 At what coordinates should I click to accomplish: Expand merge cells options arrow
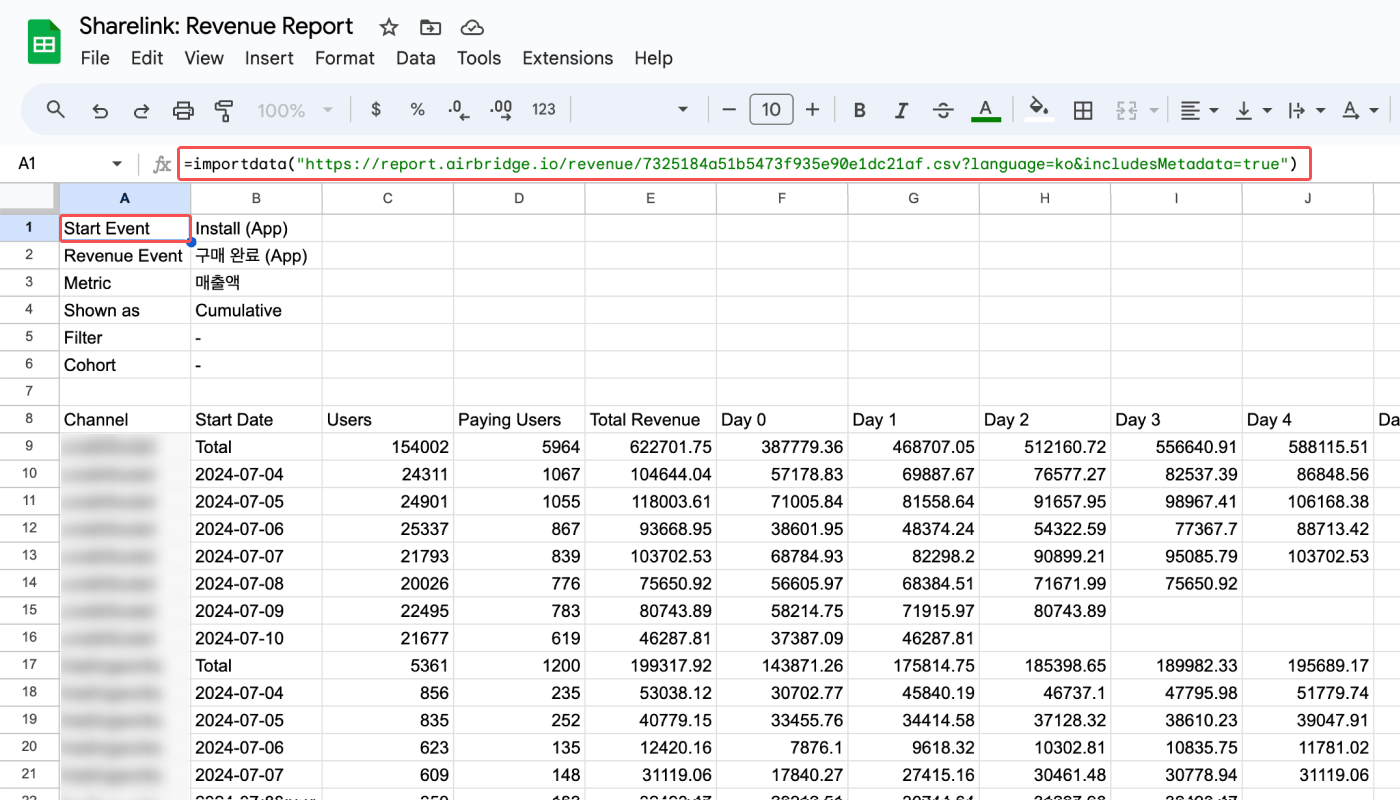pos(1154,110)
